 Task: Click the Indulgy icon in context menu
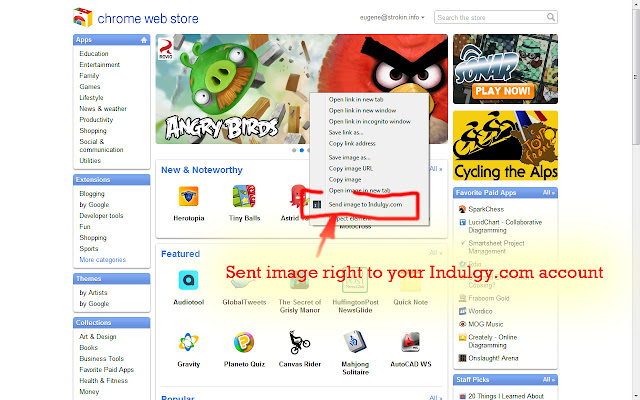(x=317, y=204)
